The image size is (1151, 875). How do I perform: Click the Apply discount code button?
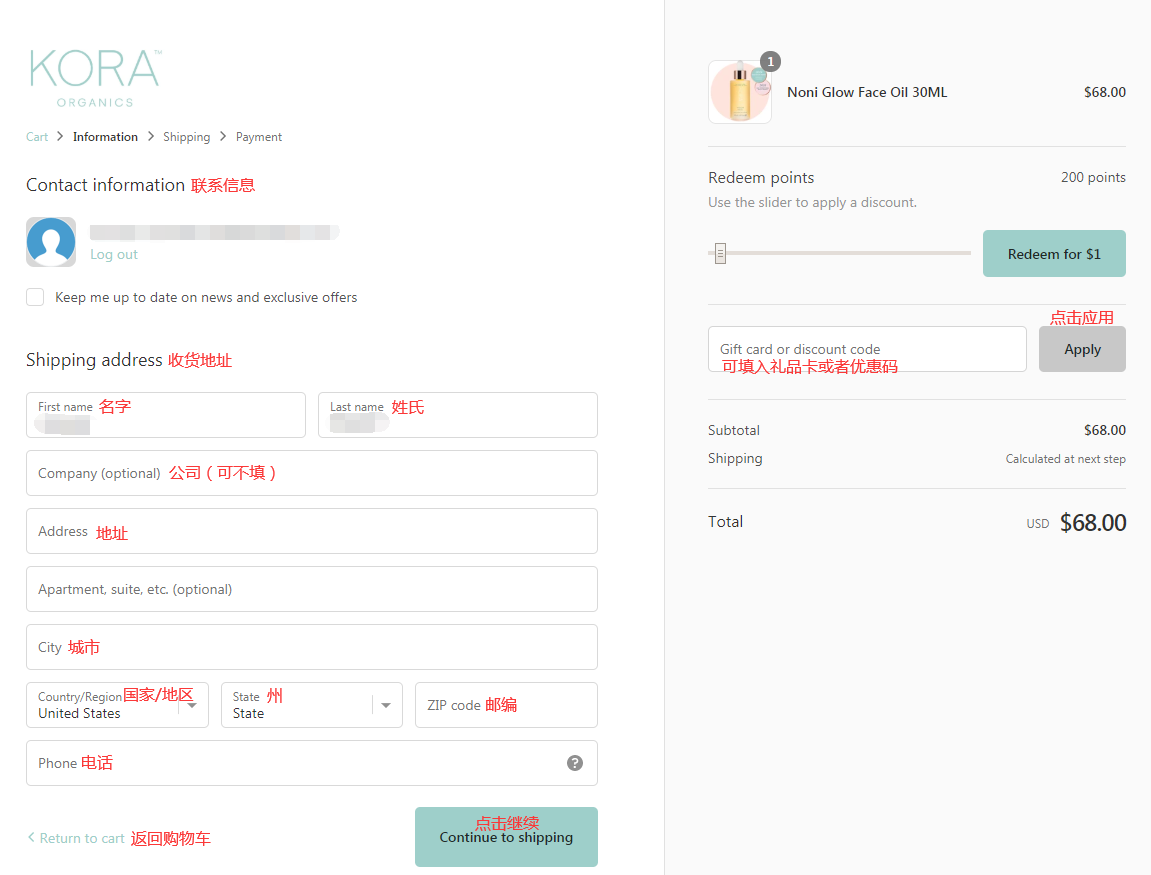point(1082,349)
